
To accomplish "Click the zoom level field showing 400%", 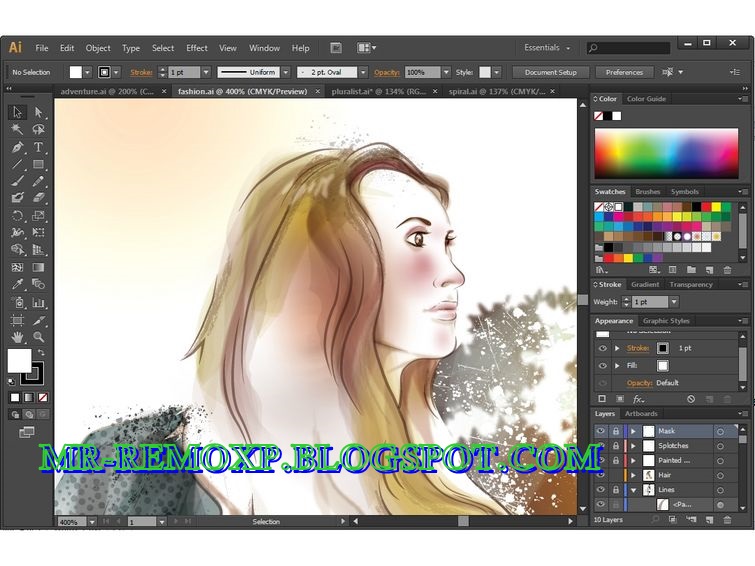I will pyautogui.click(x=71, y=522).
